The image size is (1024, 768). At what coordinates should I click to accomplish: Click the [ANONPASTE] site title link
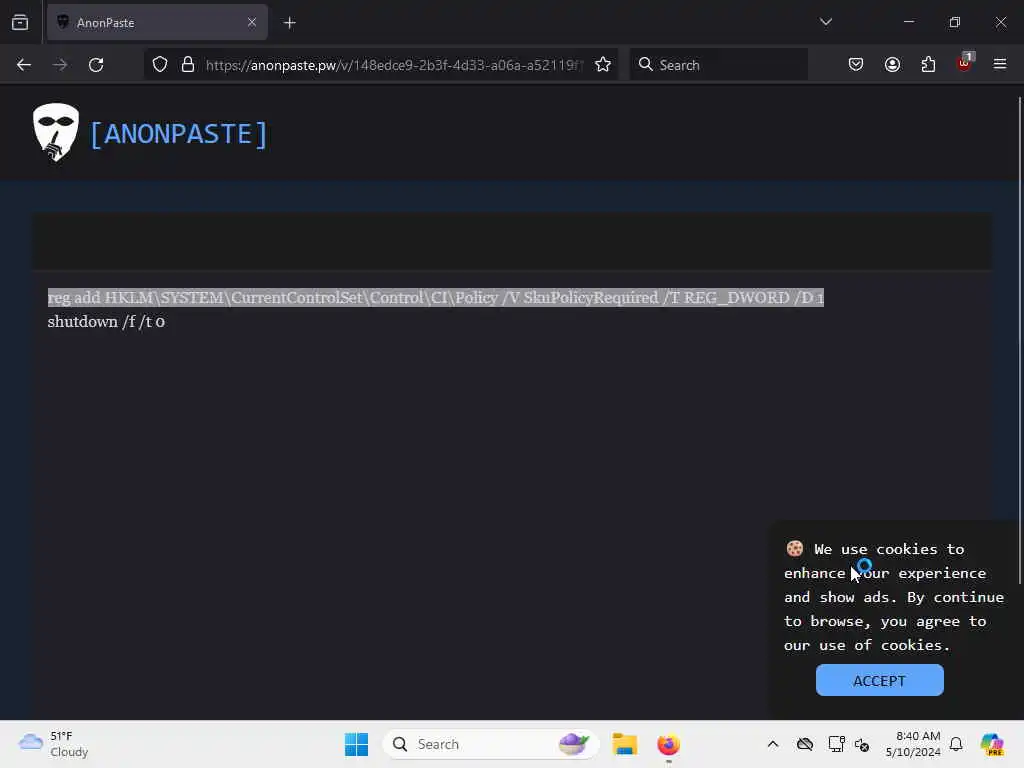point(178,134)
